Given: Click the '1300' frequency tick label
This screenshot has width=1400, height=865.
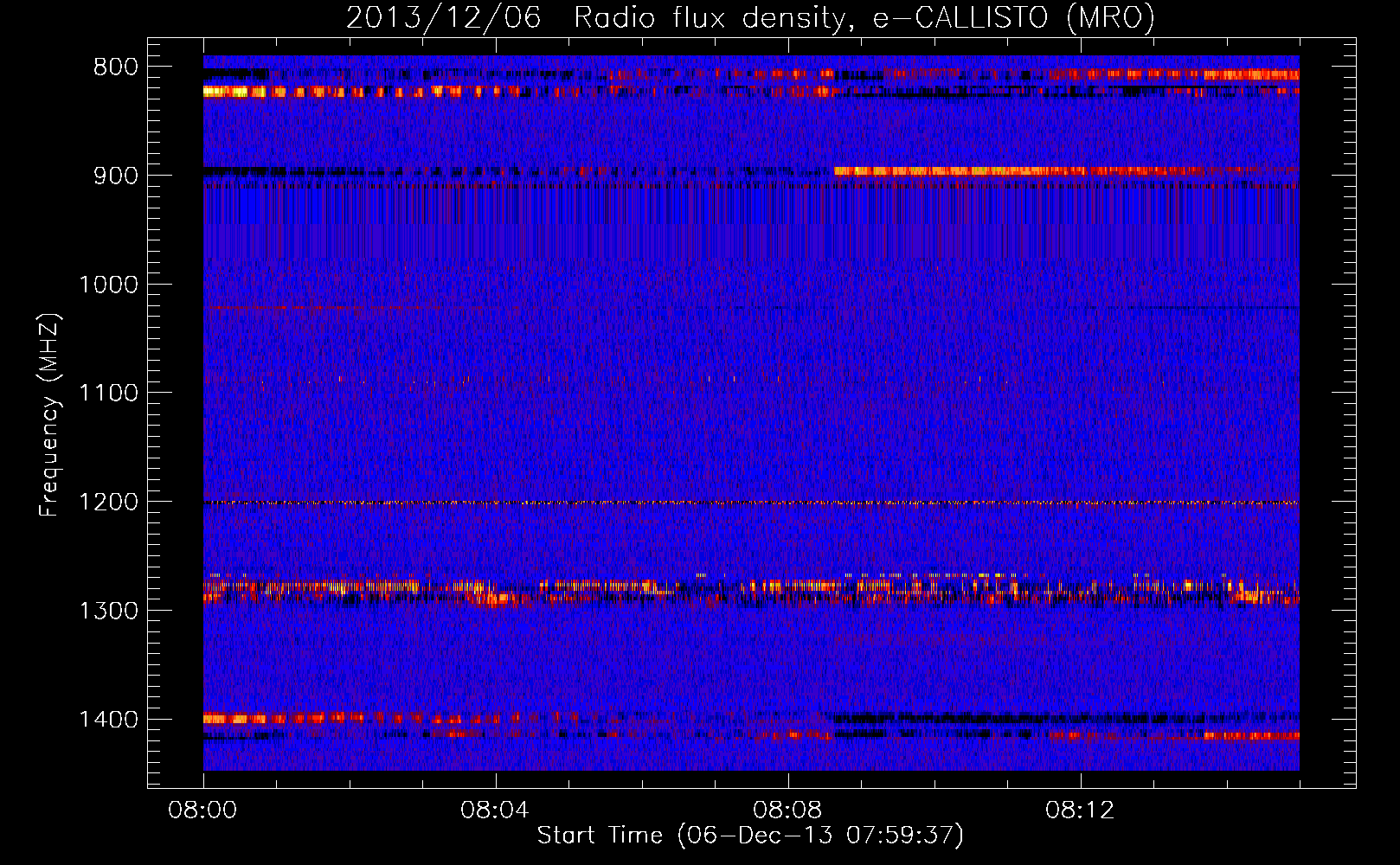Looking at the screenshot, I should tap(108, 611).
